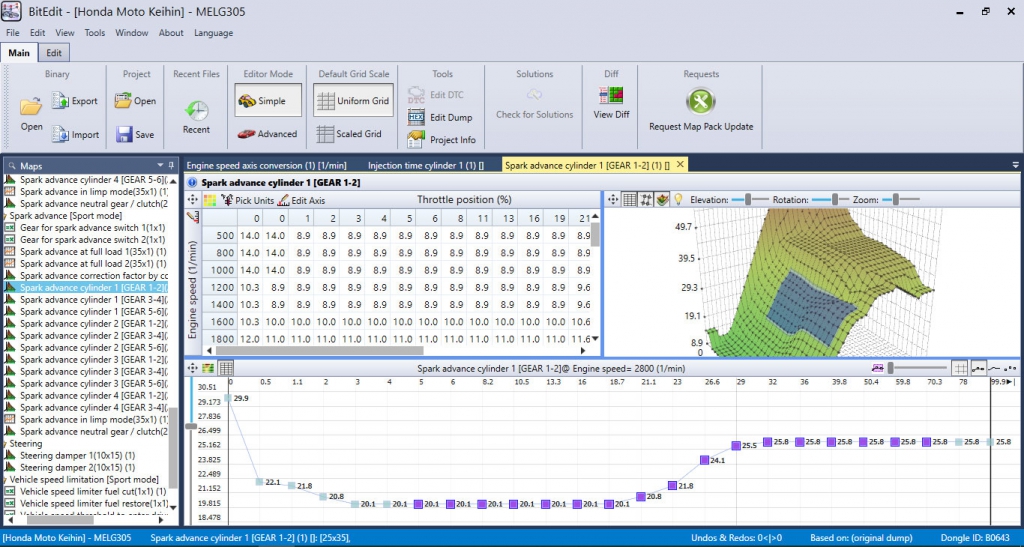Image resolution: width=1024 pixels, height=547 pixels.
Task: Click the move icon in the table toolbar
Action: [193, 200]
